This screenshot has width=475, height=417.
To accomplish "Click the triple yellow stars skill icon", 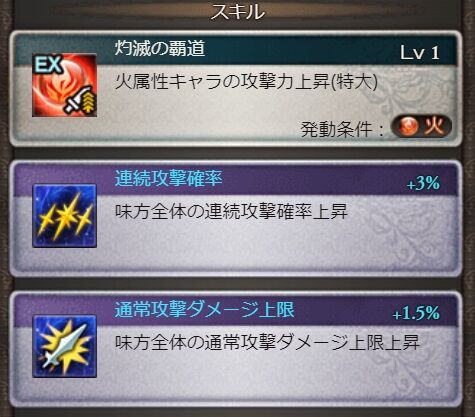I will tap(64, 215).
